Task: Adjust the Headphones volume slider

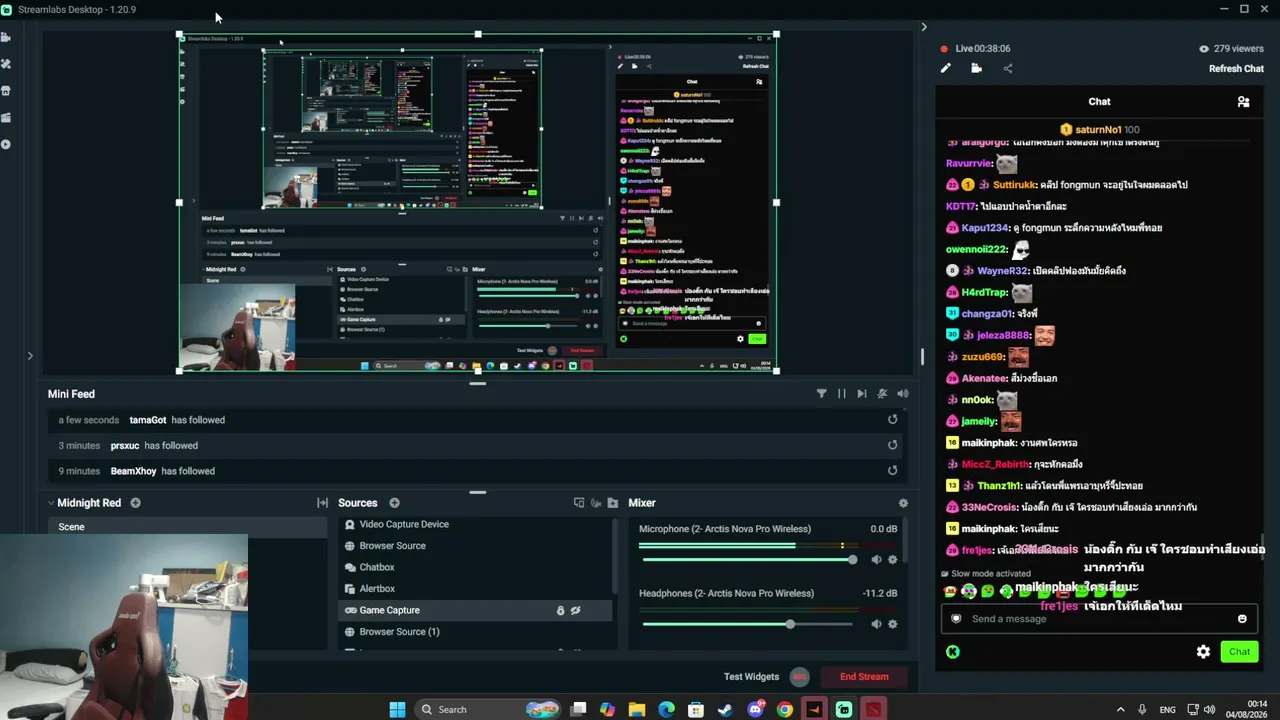Action: (x=748, y=624)
